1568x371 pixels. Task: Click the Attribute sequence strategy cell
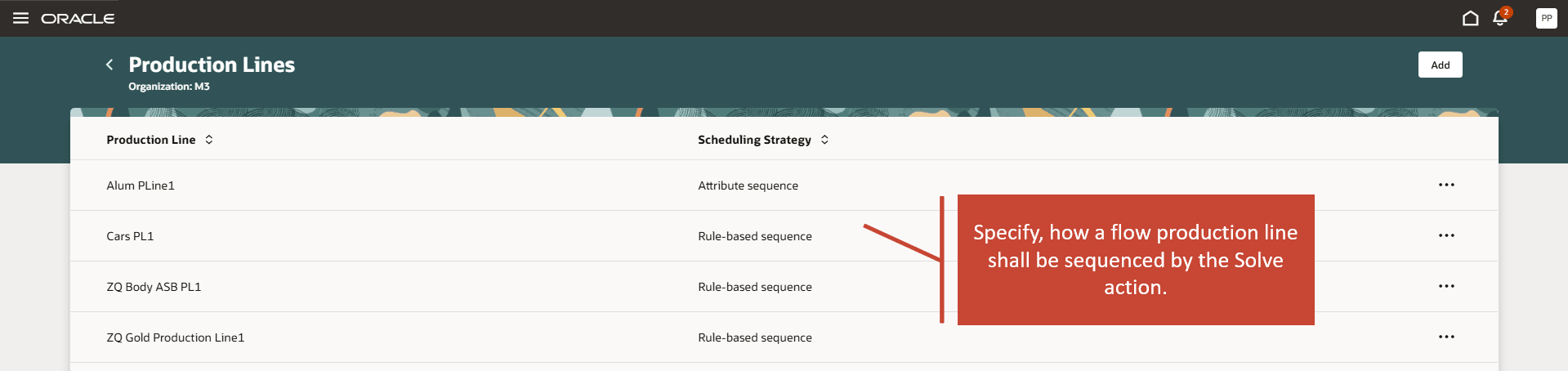[x=748, y=185]
